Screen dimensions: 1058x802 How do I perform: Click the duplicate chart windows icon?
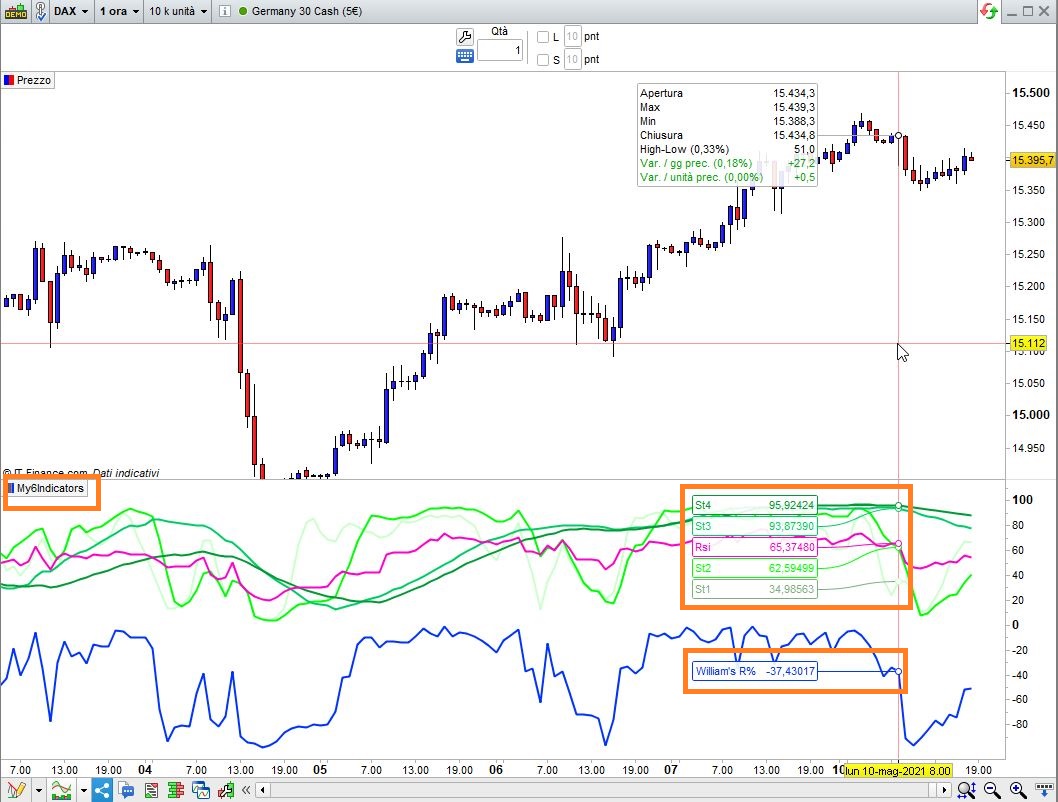click(x=200, y=790)
